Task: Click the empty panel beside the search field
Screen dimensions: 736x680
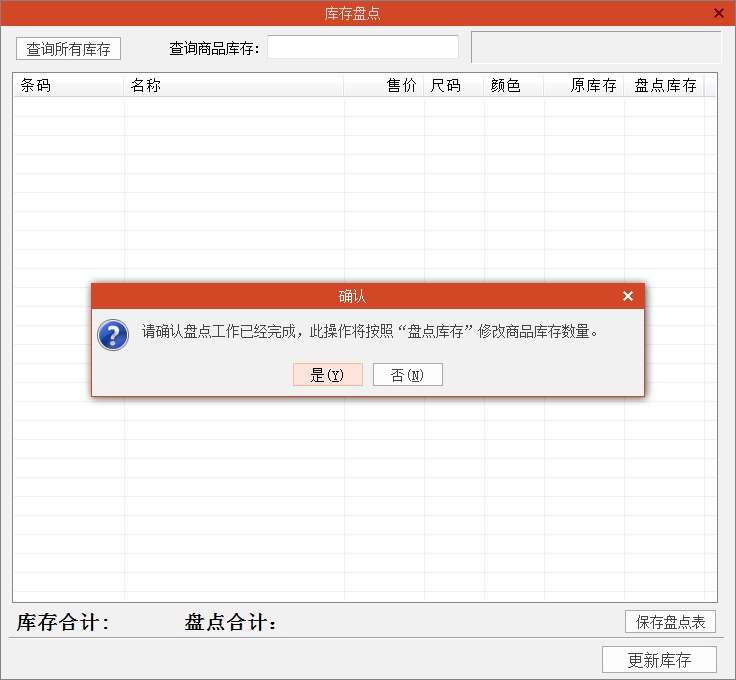Action: click(596, 47)
